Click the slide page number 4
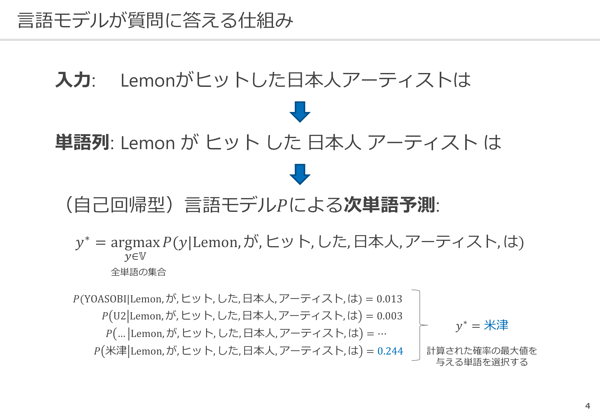The height and width of the screenshot is (415, 600). 587,406
